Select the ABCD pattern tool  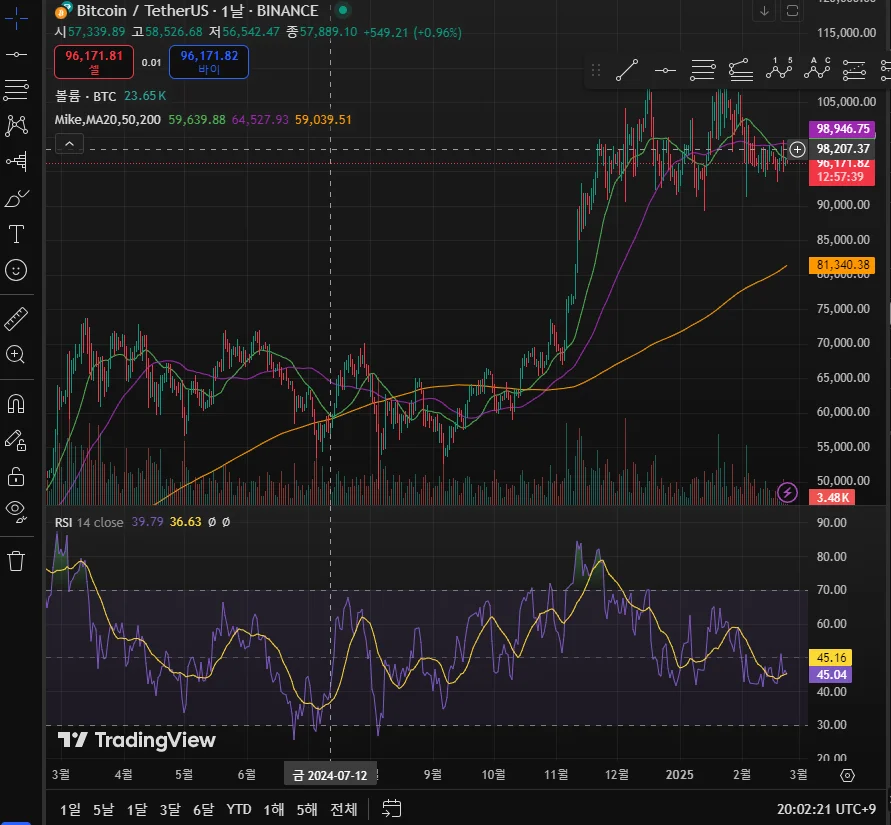coord(817,70)
